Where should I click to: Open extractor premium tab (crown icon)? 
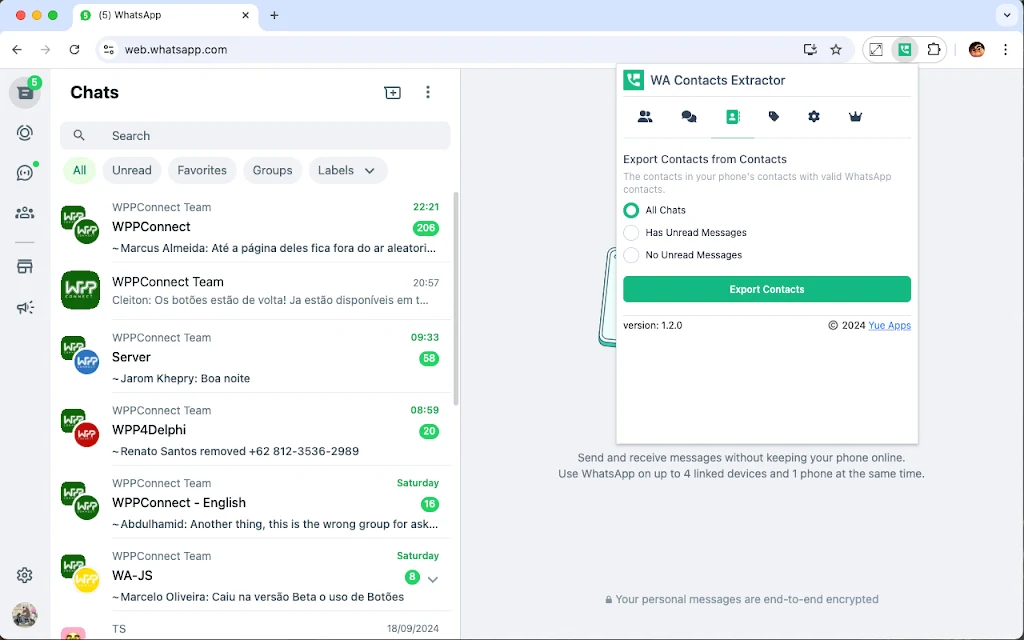(855, 117)
